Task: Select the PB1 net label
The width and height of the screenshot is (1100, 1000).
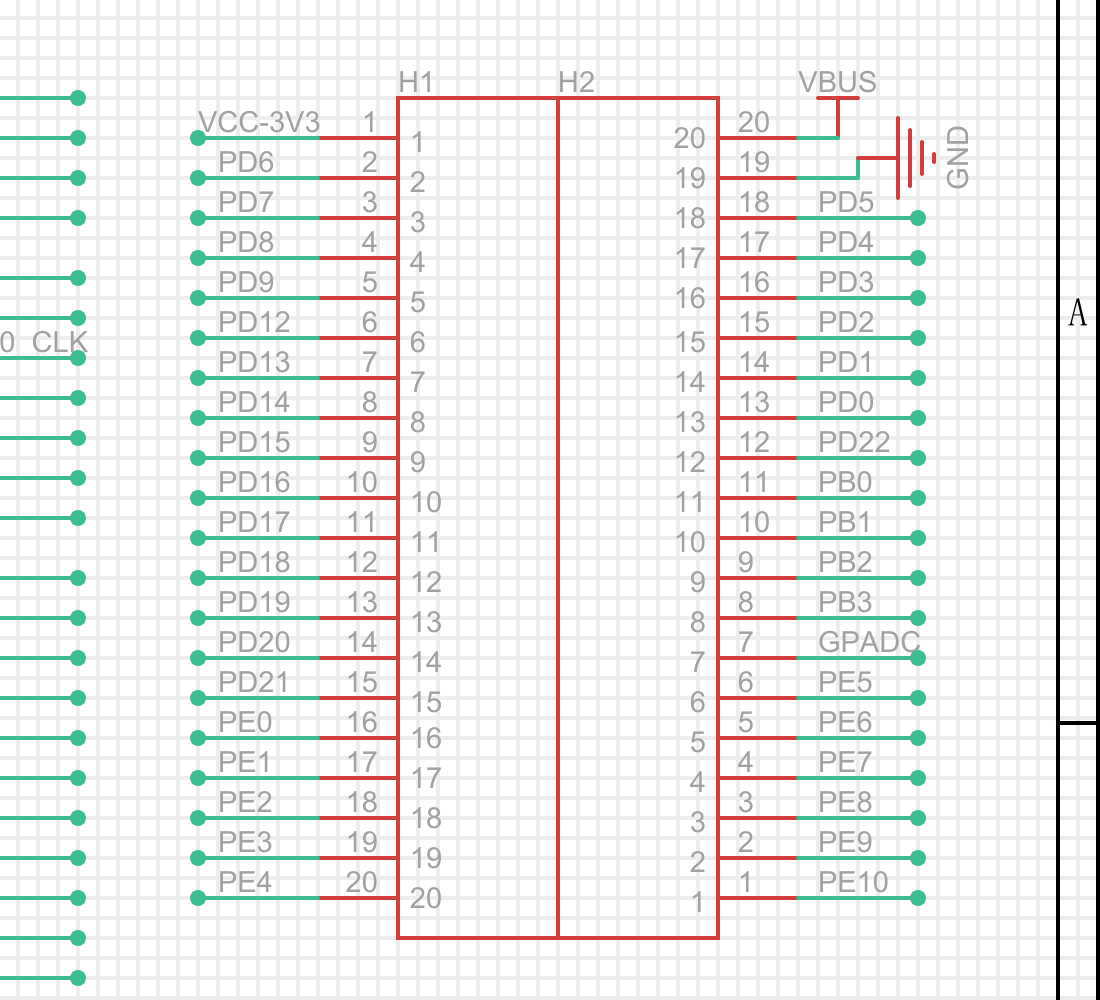Action: (845, 522)
